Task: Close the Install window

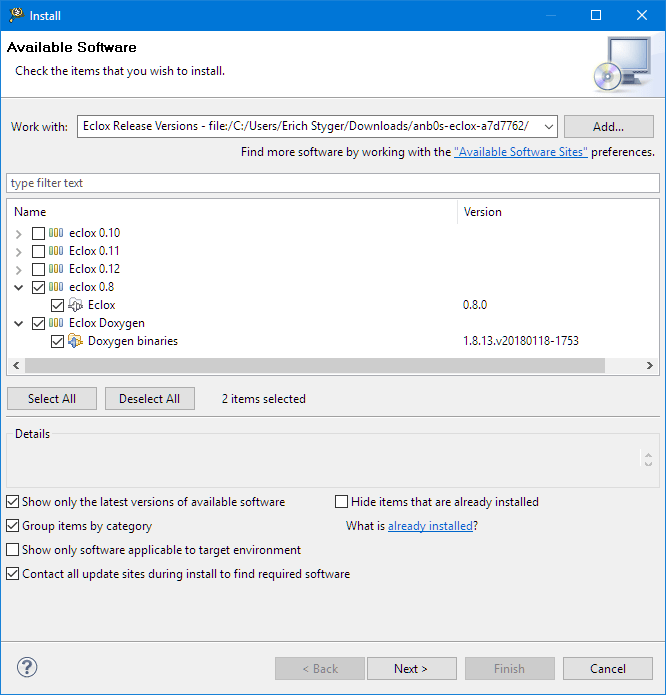Action: [642, 15]
